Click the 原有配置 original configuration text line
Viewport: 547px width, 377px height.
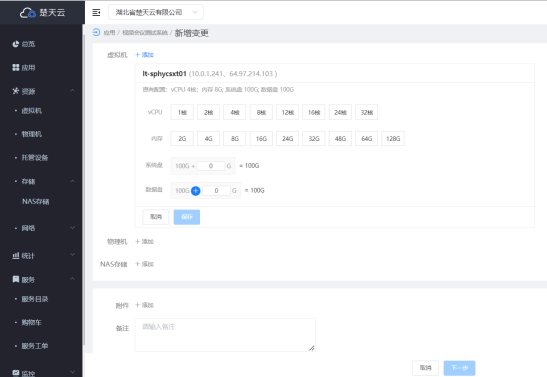click(x=218, y=90)
